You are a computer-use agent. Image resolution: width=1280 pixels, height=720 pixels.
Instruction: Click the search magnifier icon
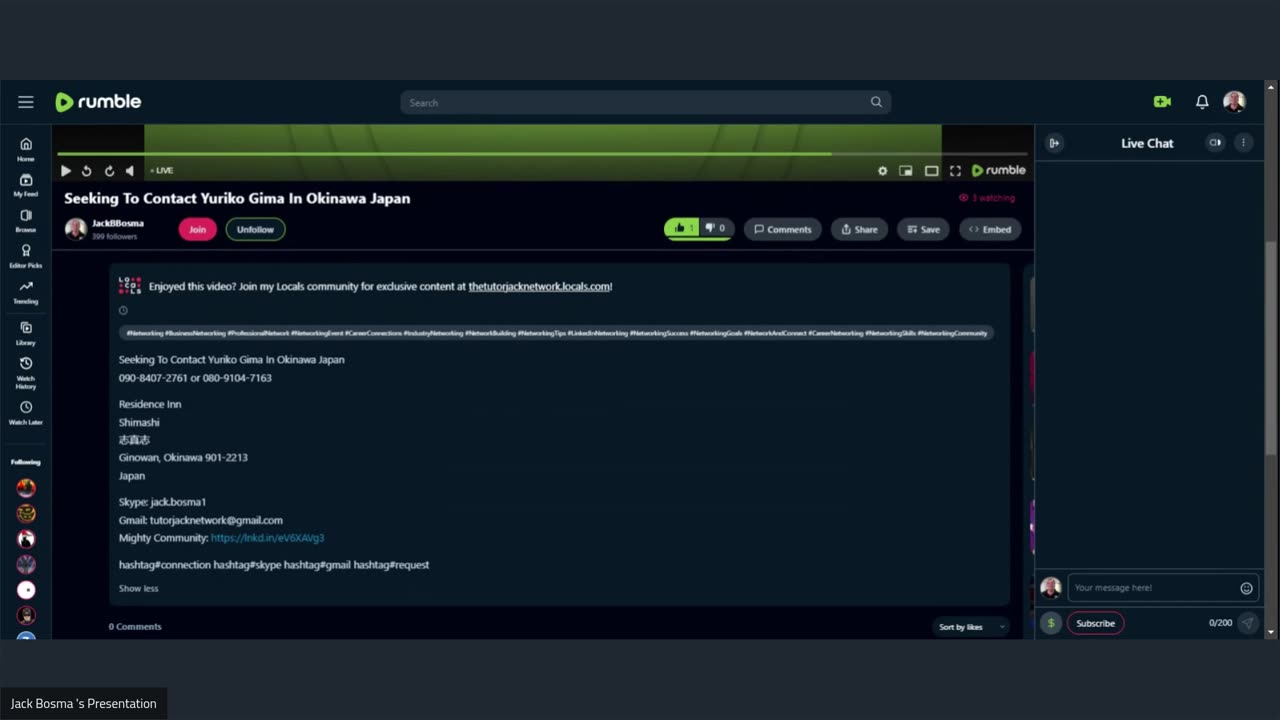[876, 102]
